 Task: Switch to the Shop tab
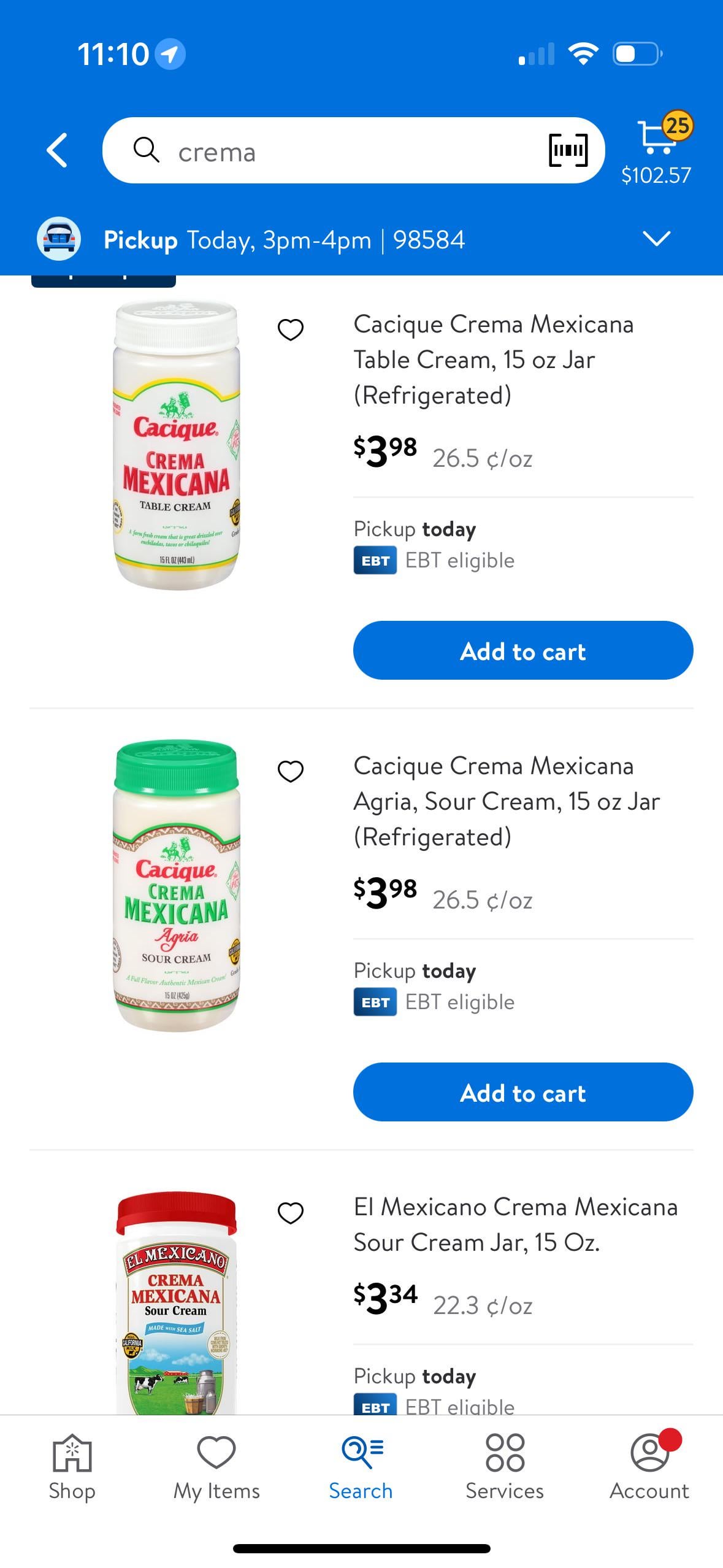click(x=72, y=1466)
